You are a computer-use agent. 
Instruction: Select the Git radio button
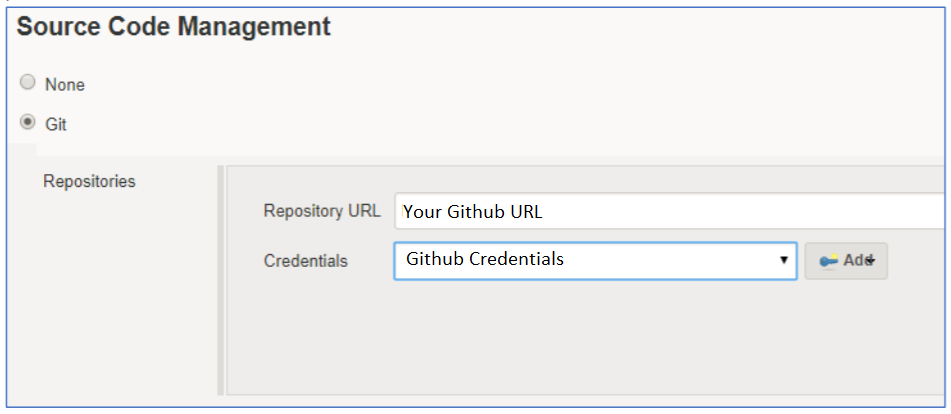coord(27,122)
